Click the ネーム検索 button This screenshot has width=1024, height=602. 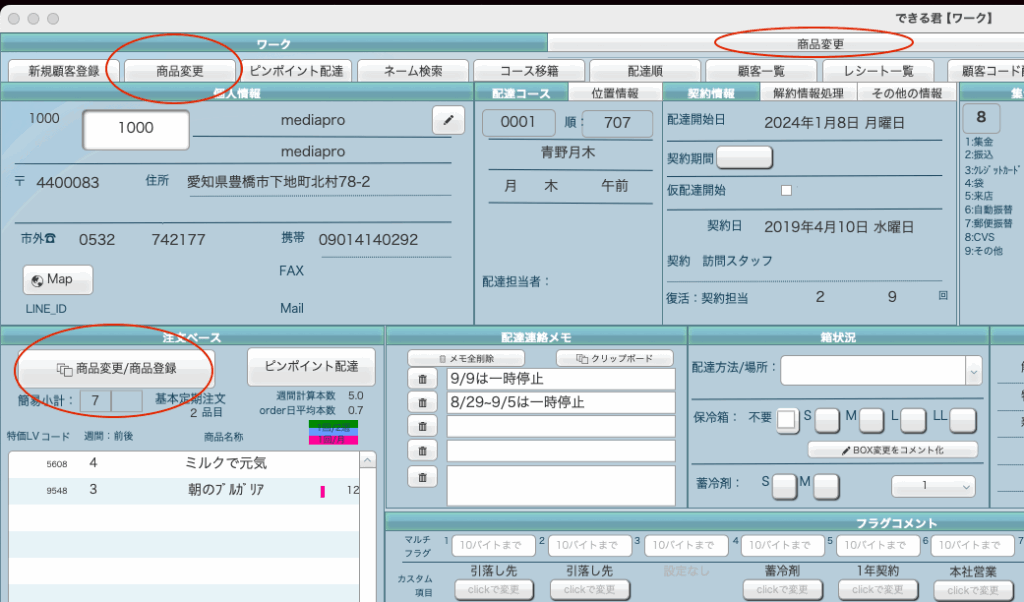click(x=413, y=71)
